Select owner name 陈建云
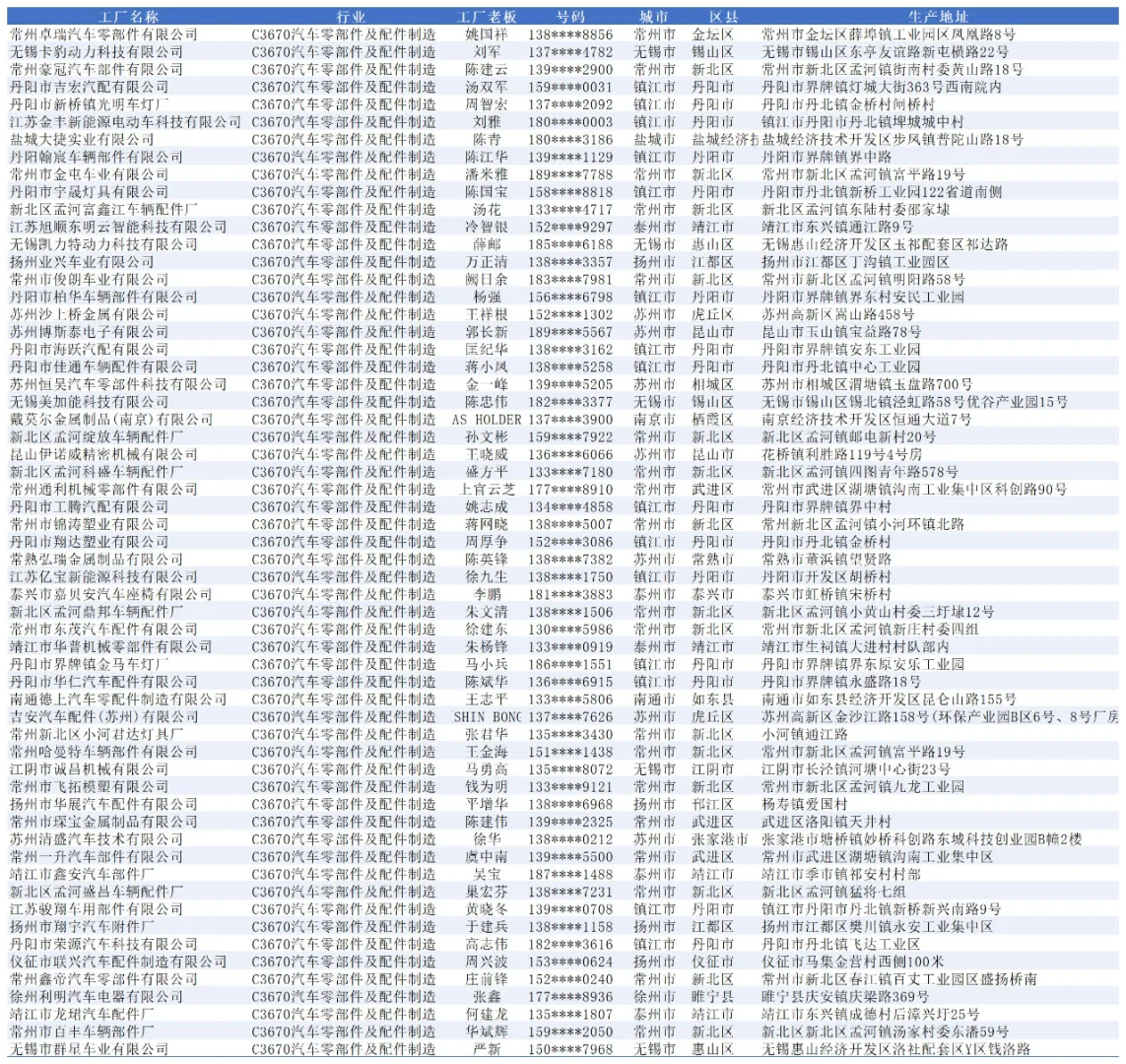Image resolution: width=1126 pixels, height=1064 pixels. pos(487,70)
